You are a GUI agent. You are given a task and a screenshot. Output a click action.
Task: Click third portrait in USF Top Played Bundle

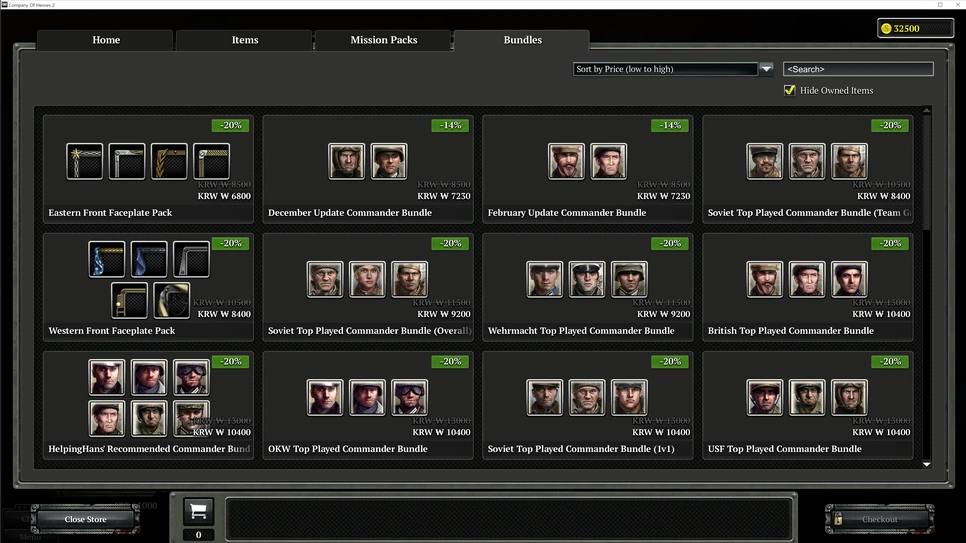point(849,397)
